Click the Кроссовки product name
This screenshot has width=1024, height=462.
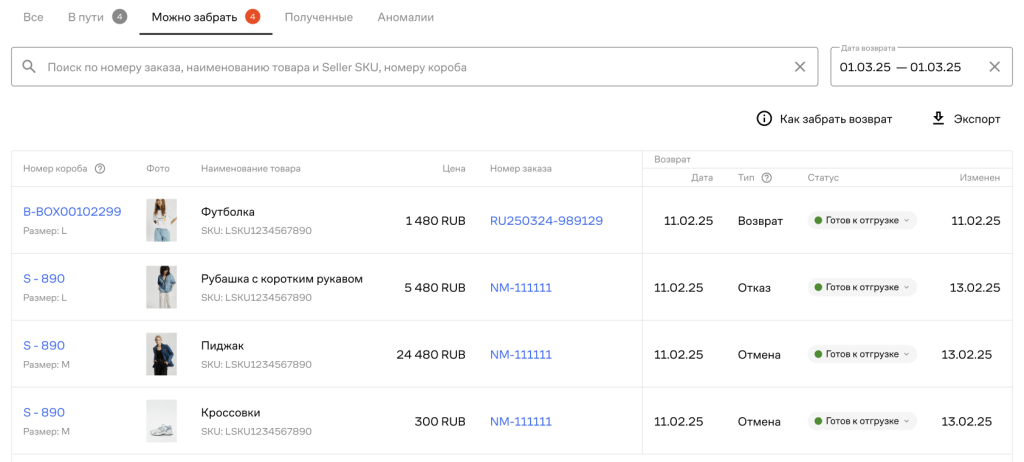pos(231,413)
